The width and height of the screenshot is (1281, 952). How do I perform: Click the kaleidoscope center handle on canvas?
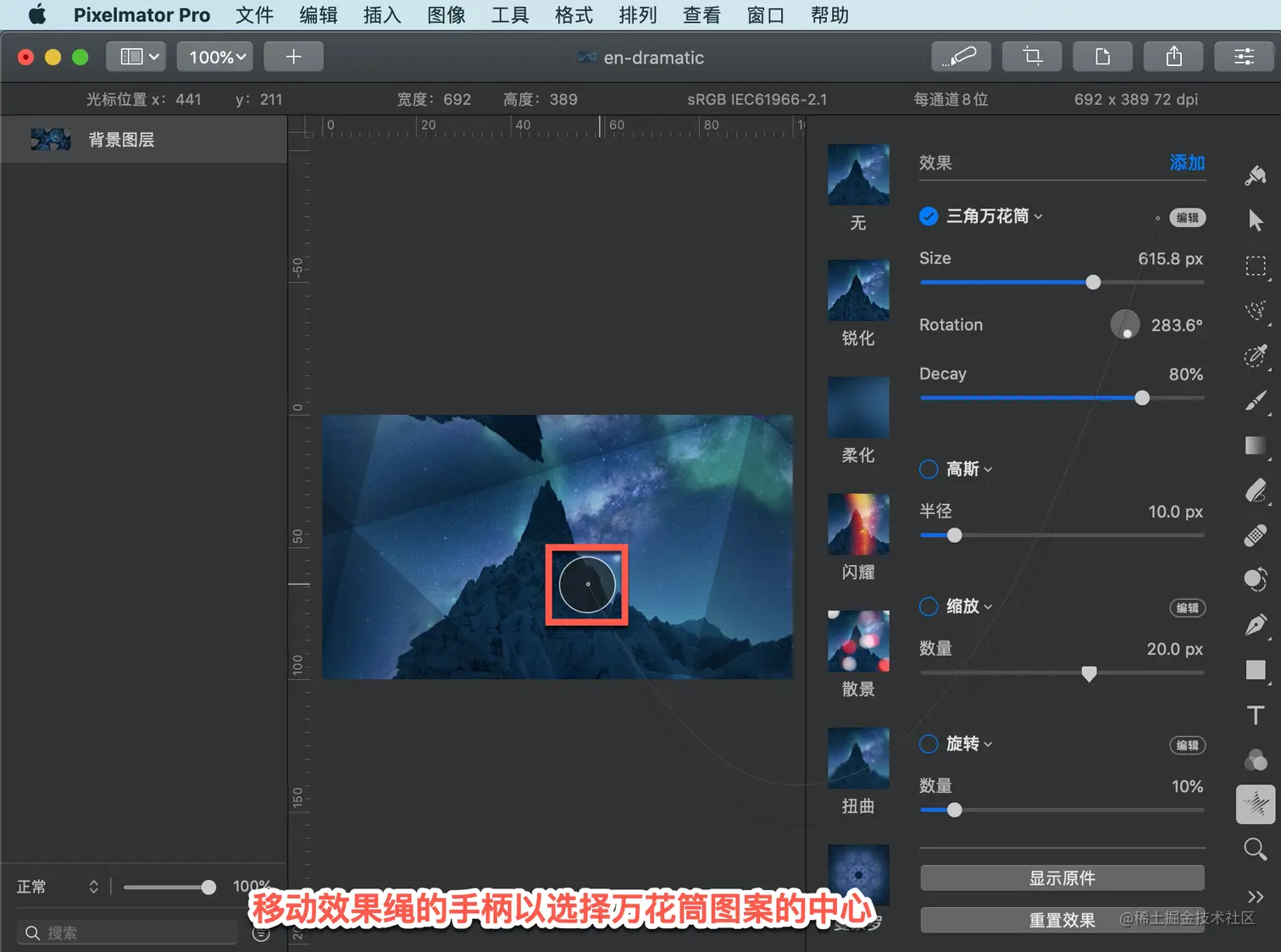(x=587, y=584)
